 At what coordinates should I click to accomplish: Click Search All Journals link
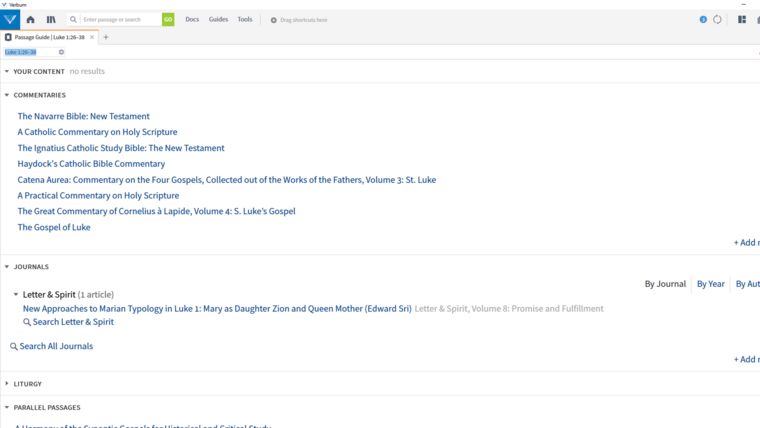(56, 346)
